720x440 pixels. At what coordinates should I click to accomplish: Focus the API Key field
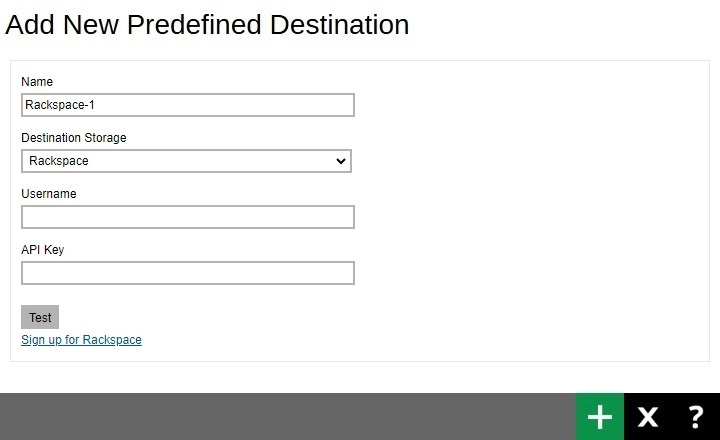188,273
